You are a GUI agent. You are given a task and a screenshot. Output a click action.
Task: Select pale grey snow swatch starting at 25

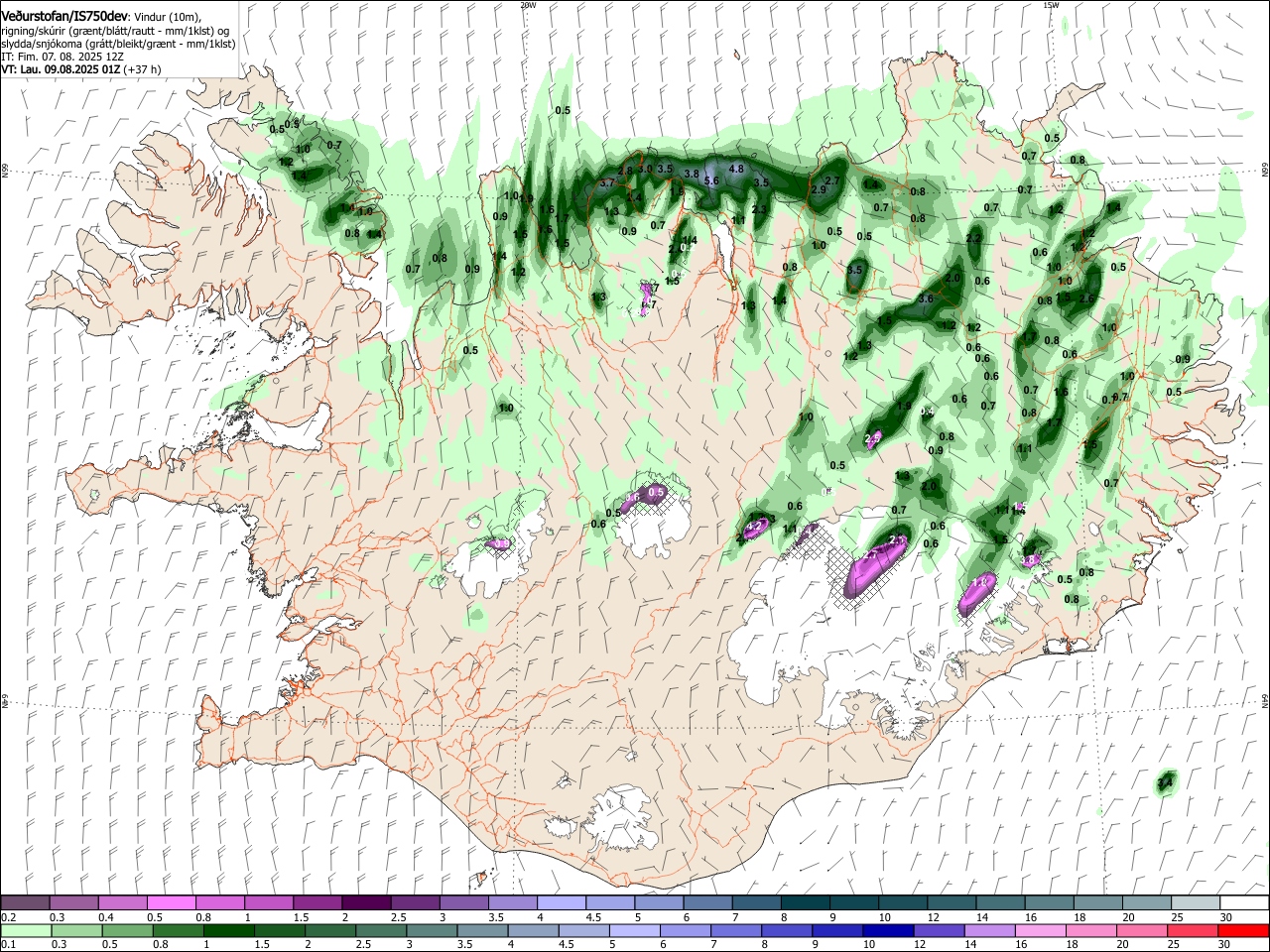(x=1195, y=902)
